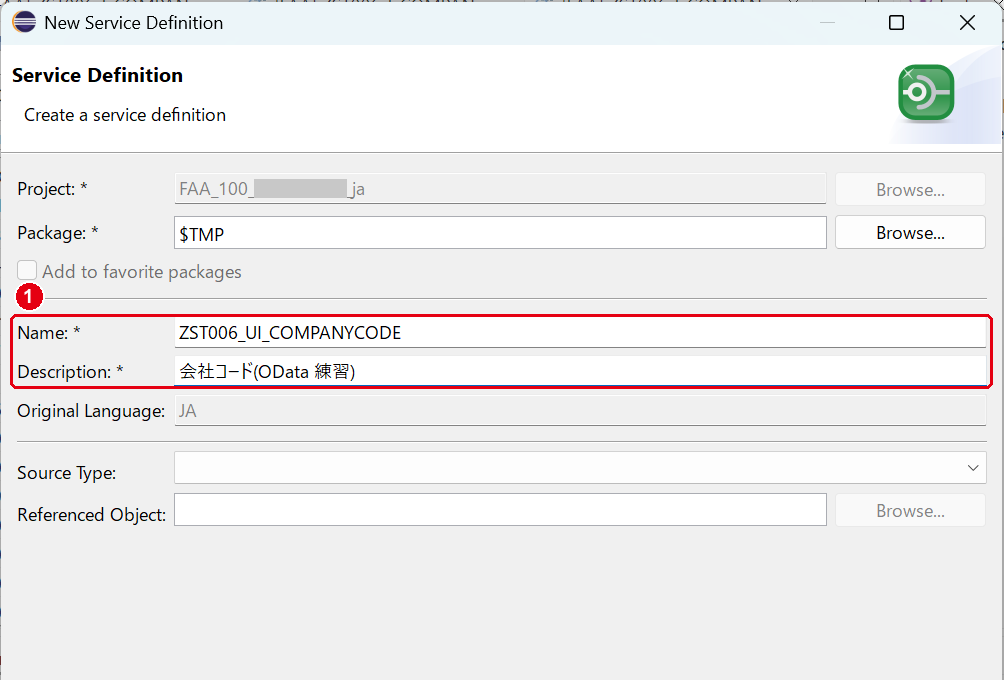Click the 'Name: *' label
1004x680 pixels.
click(x=49, y=333)
